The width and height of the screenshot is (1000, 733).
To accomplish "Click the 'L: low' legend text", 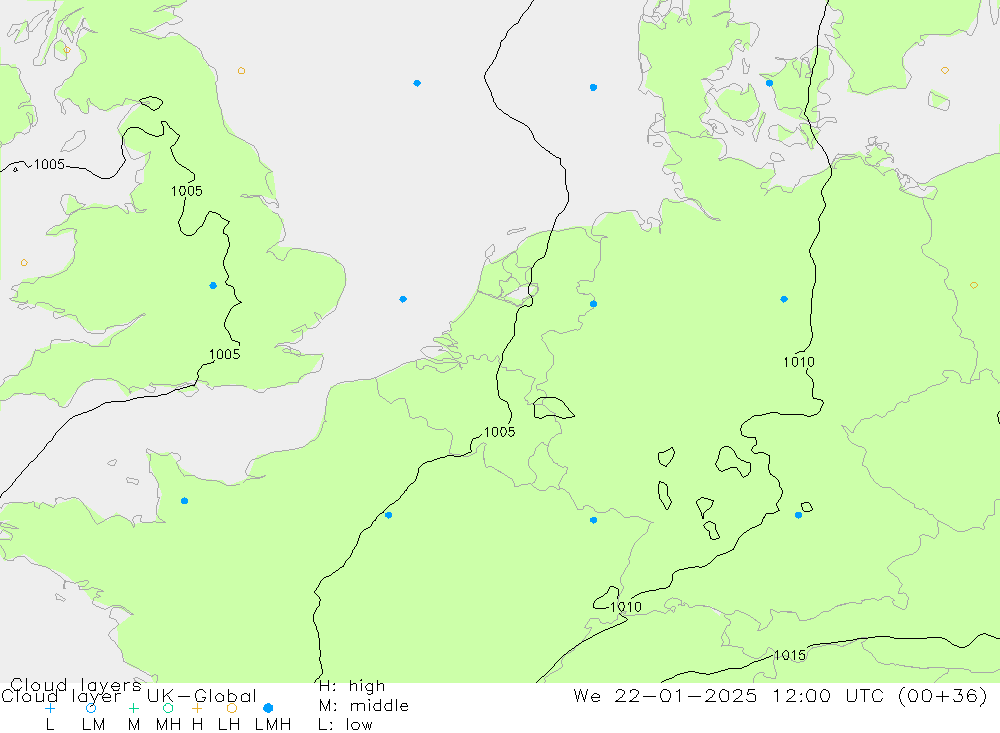I will click(x=345, y=725).
